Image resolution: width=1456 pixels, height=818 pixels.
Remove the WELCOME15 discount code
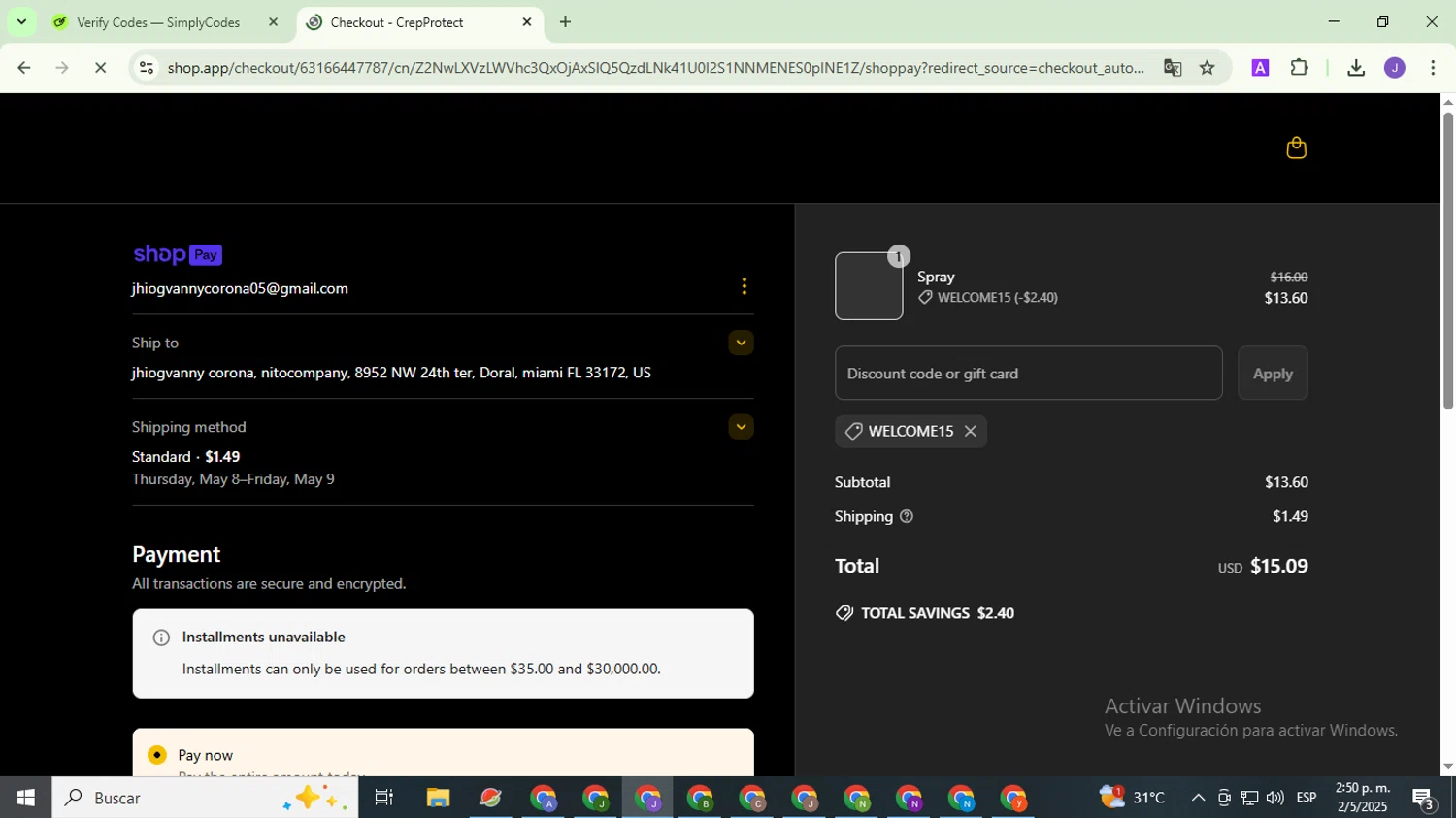[970, 432]
